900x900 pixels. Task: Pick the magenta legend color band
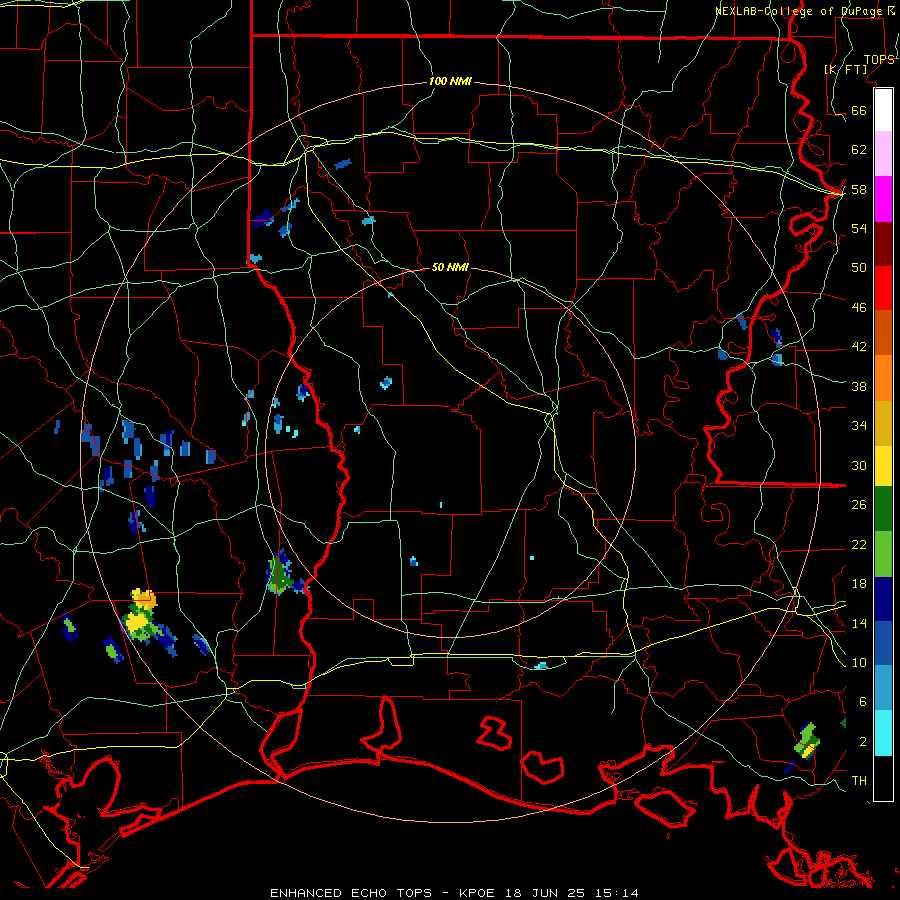coord(883,199)
